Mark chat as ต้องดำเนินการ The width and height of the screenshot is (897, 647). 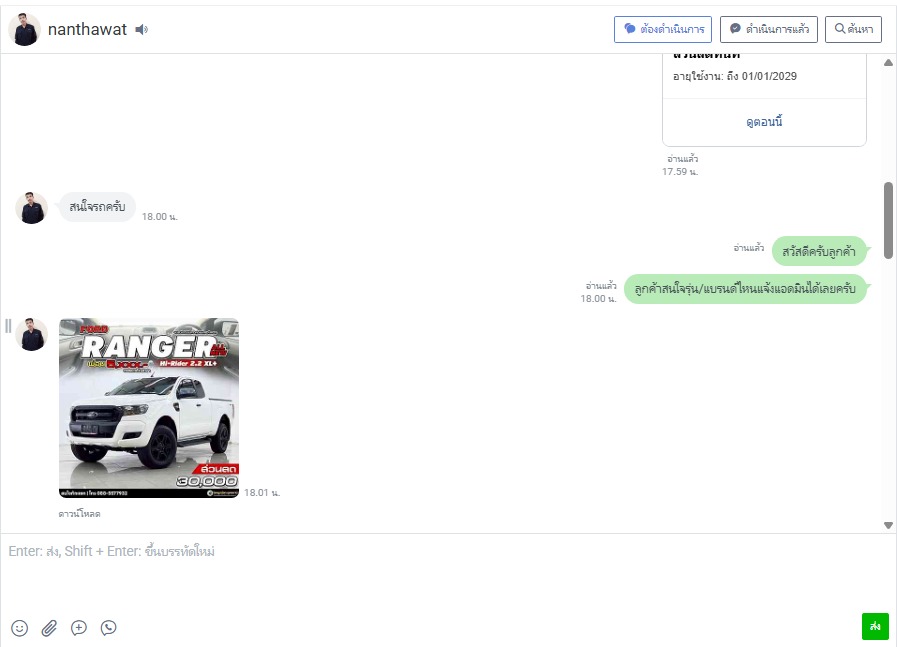pyautogui.click(x=662, y=29)
